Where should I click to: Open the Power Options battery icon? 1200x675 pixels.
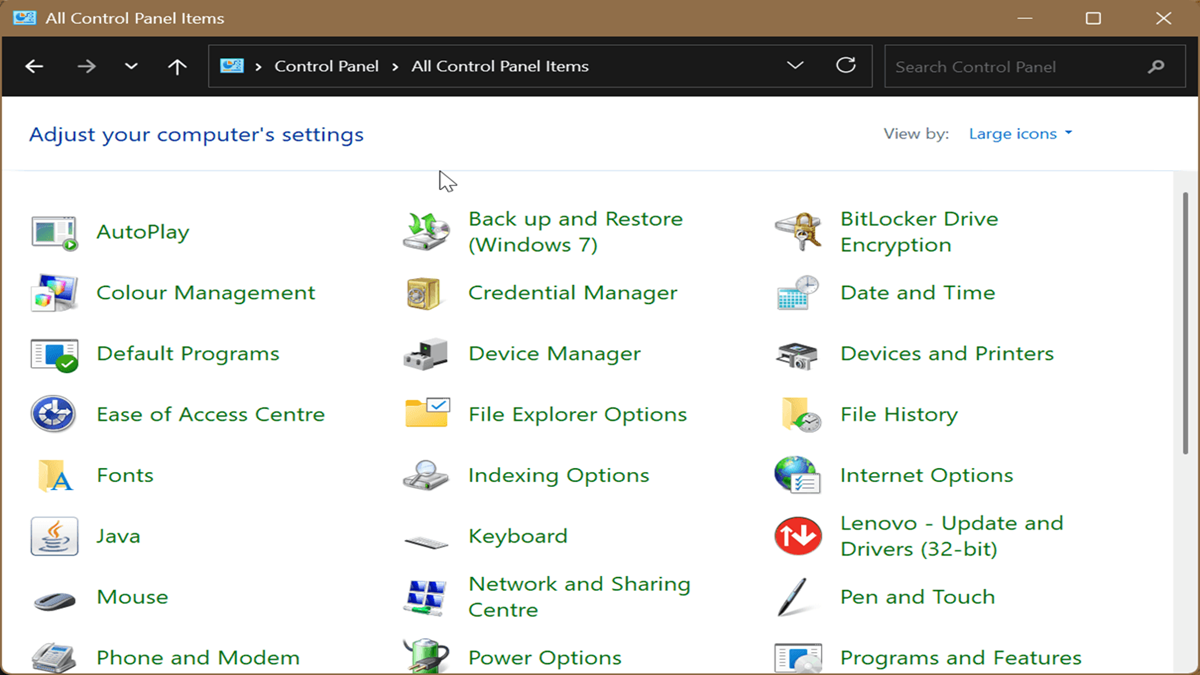426,657
